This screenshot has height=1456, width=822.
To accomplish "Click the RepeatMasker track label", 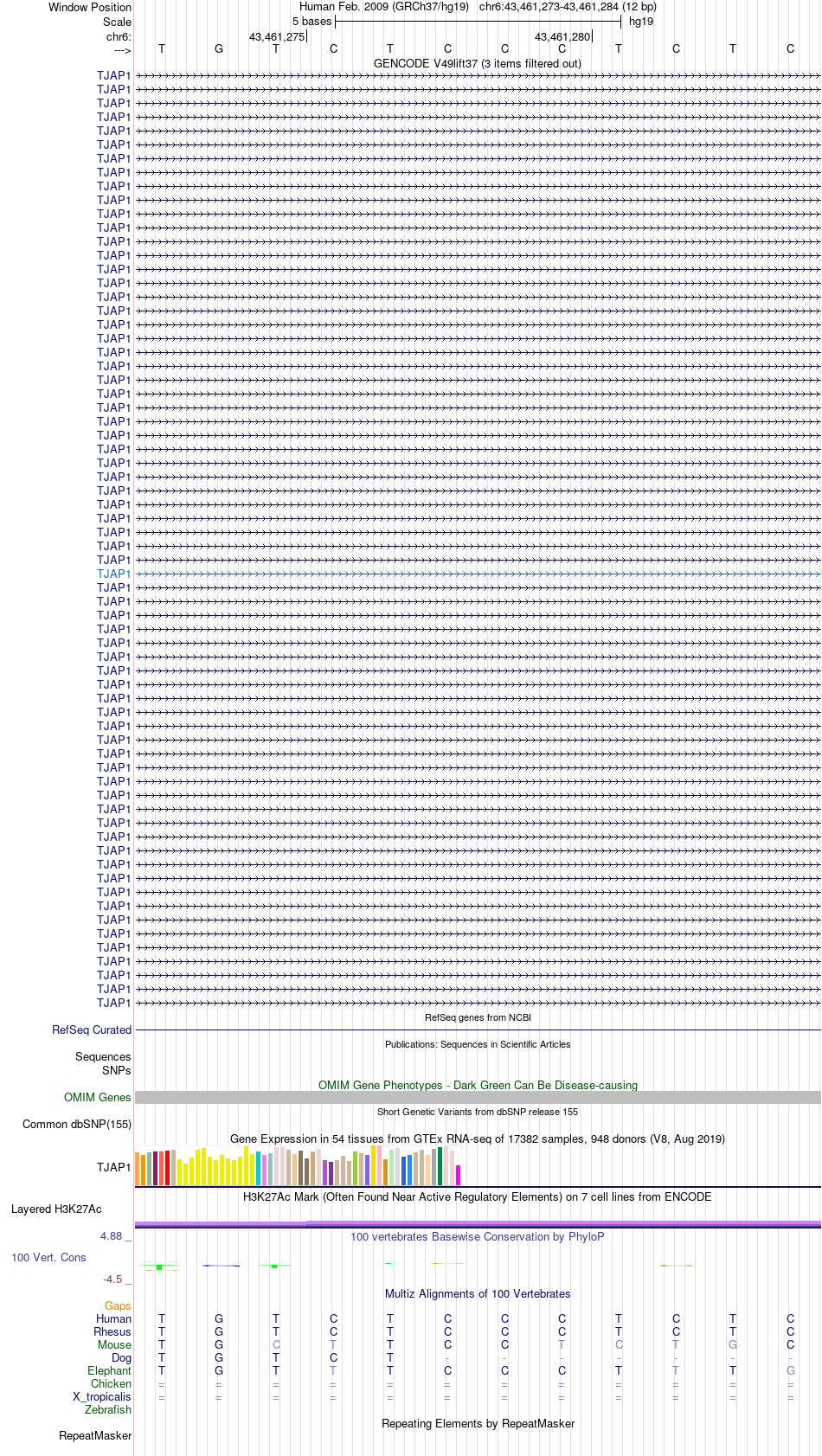I will click(x=95, y=1435).
